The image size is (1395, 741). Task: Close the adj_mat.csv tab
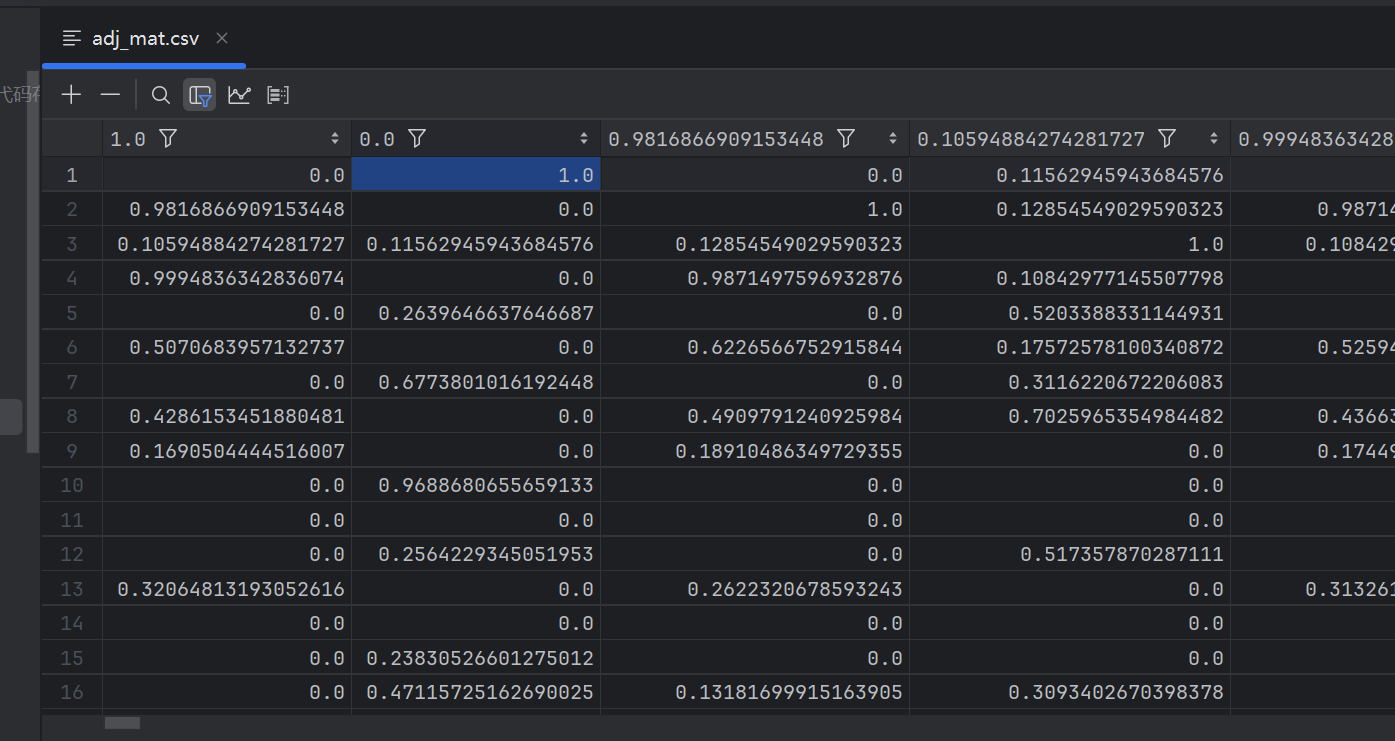point(222,38)
